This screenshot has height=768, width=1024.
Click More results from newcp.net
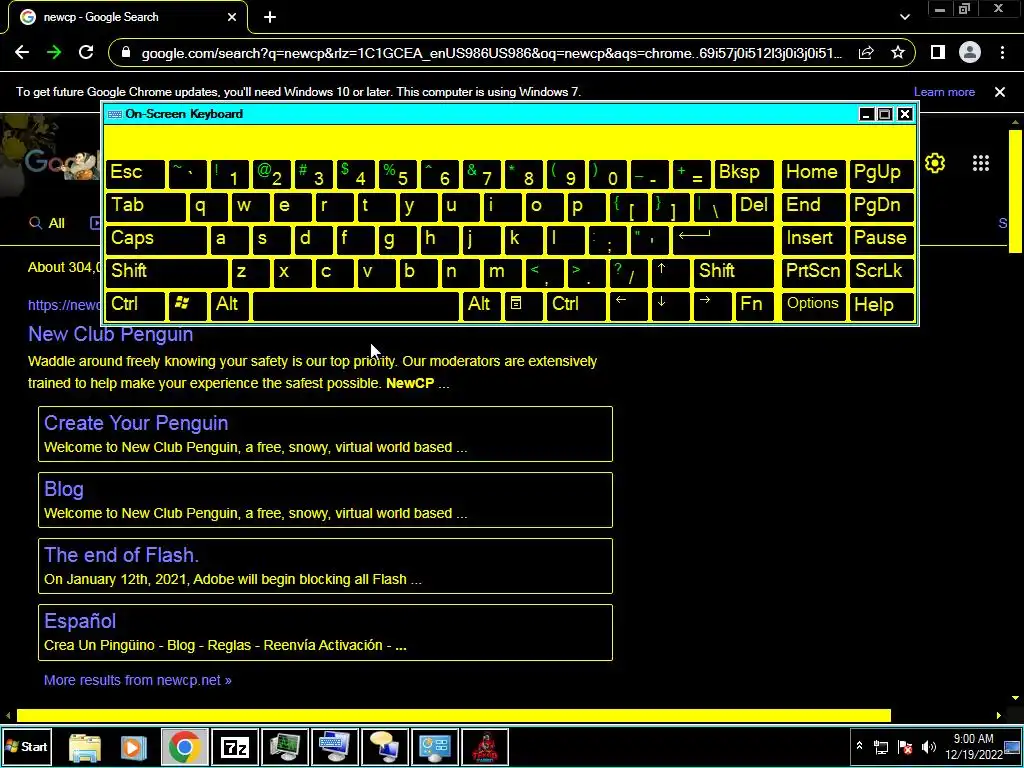(x=138, y=680)
